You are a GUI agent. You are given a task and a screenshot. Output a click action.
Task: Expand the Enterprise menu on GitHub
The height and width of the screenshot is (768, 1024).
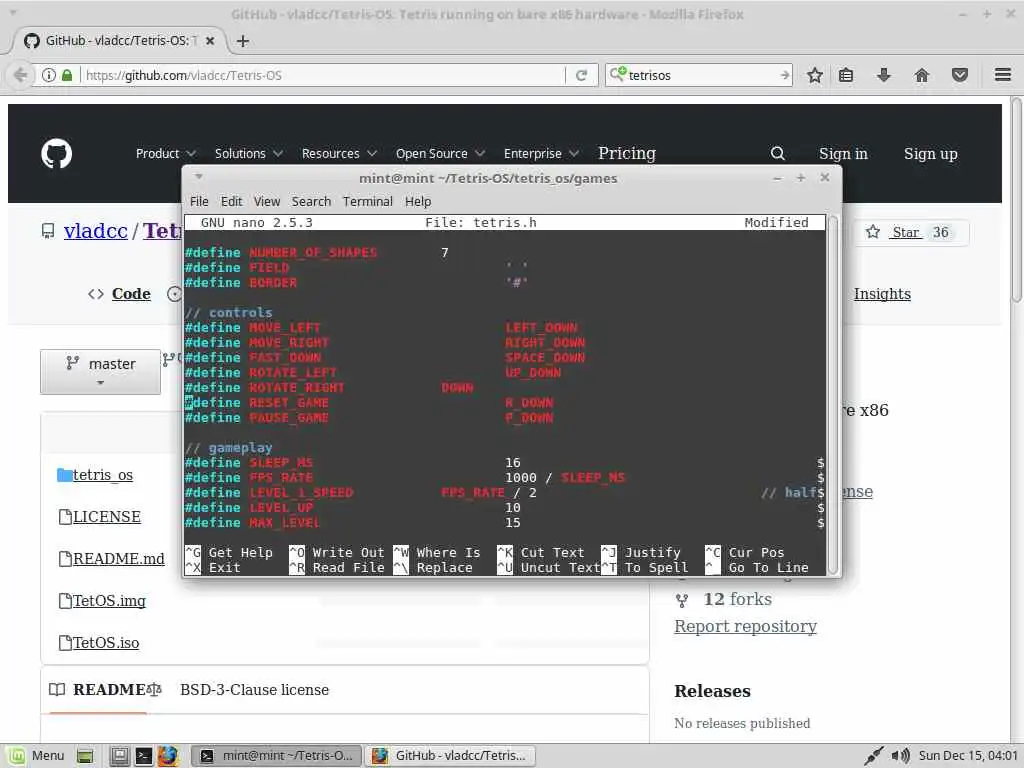tap(541, 153)
